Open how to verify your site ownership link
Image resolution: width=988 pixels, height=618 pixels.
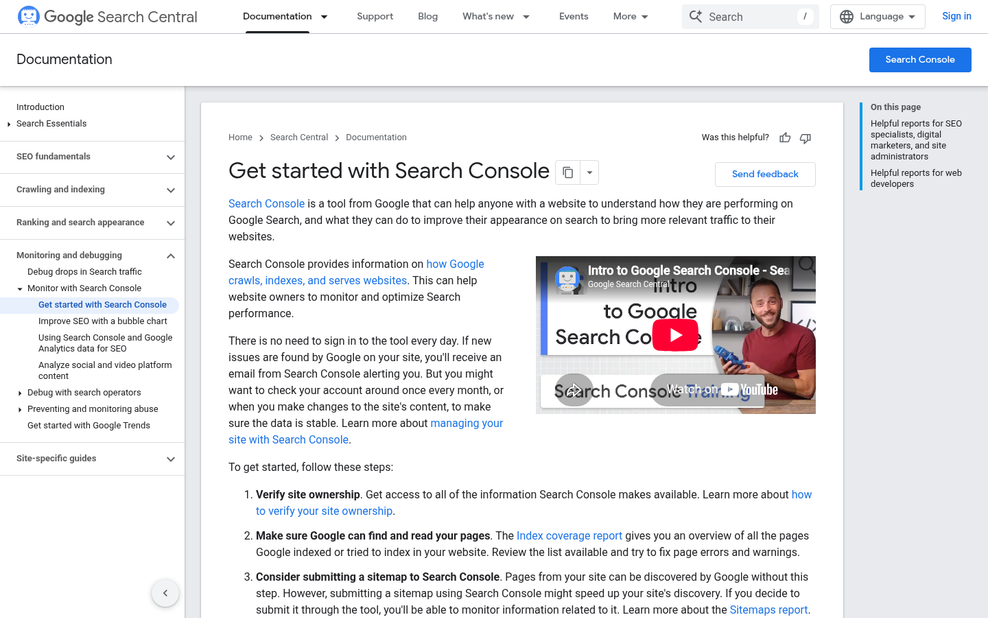pyautogui.click(x=534, y=503)
